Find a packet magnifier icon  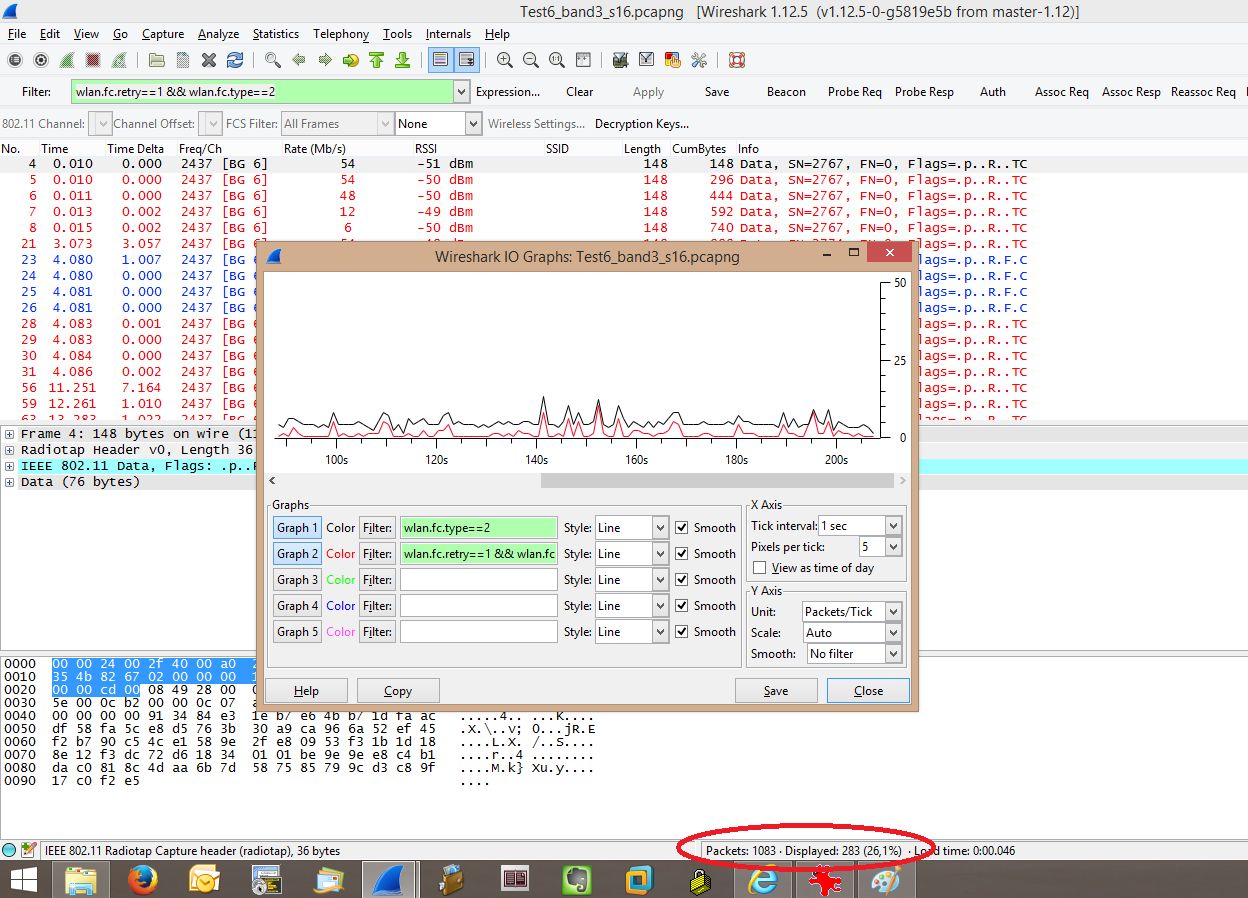click(x=272, y=60)
